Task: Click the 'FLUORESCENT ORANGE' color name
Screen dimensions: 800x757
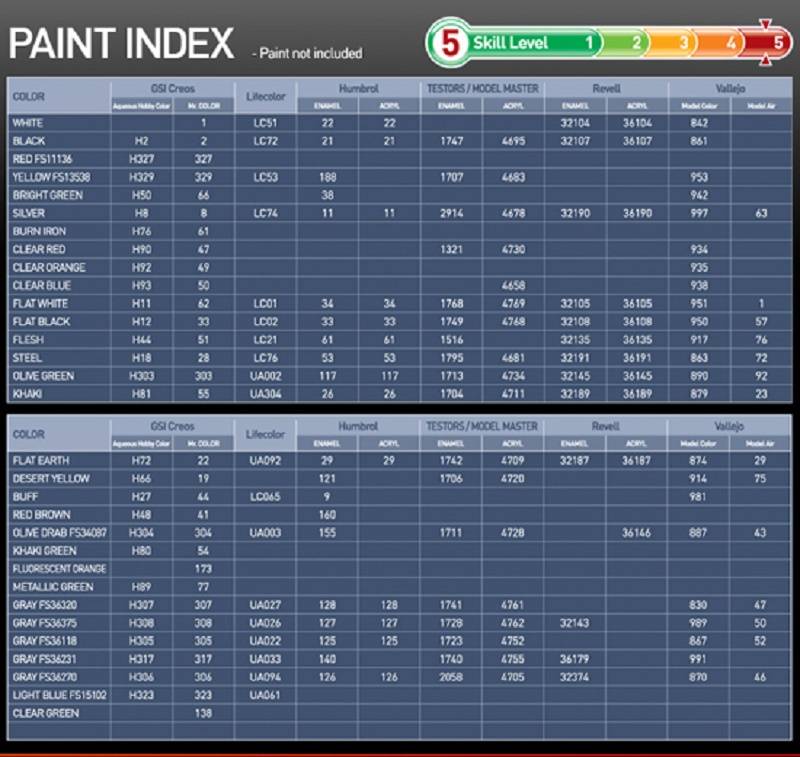Action: (x=59, y=569)
